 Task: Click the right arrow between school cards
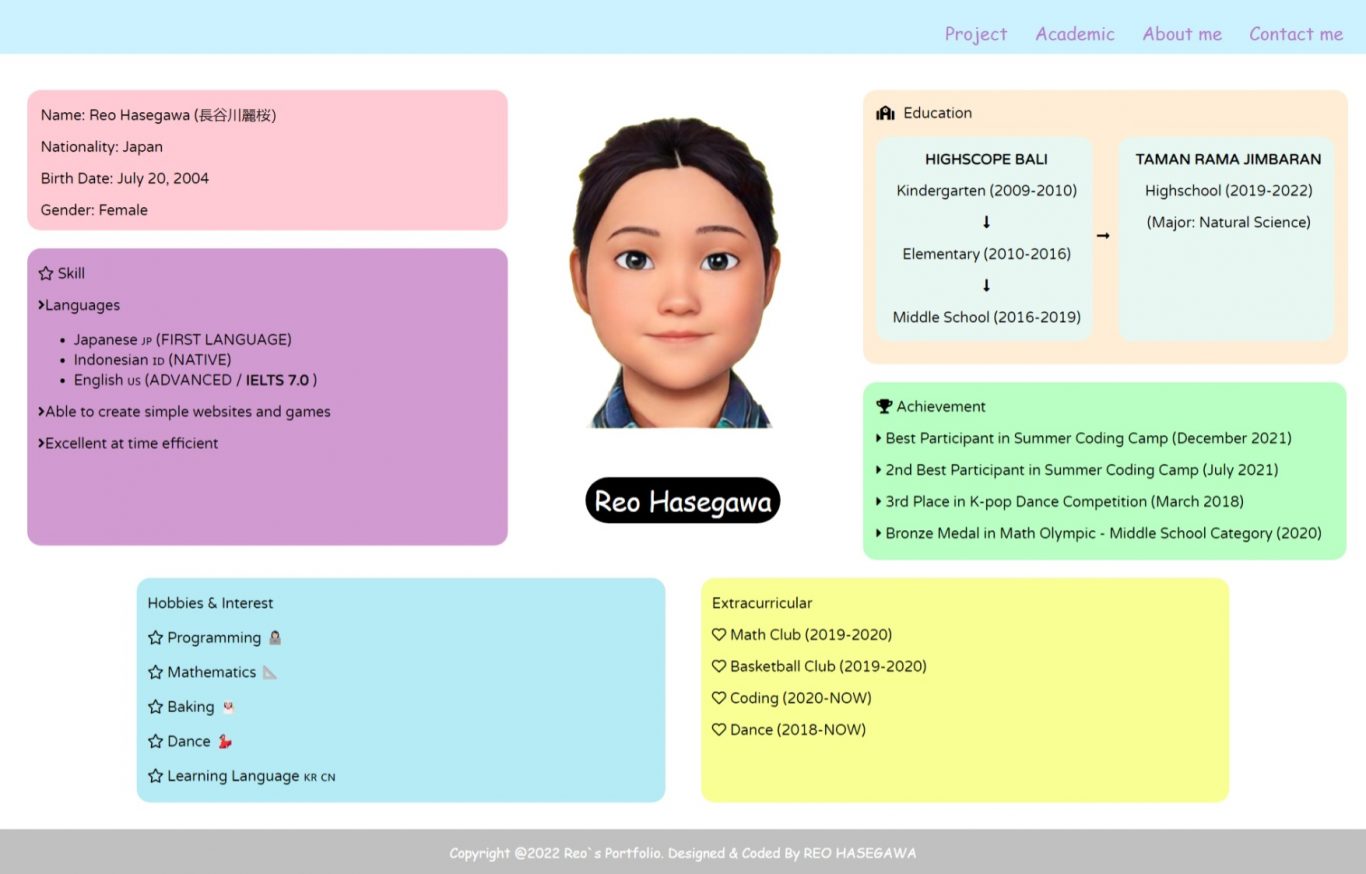pos(1103,236)
